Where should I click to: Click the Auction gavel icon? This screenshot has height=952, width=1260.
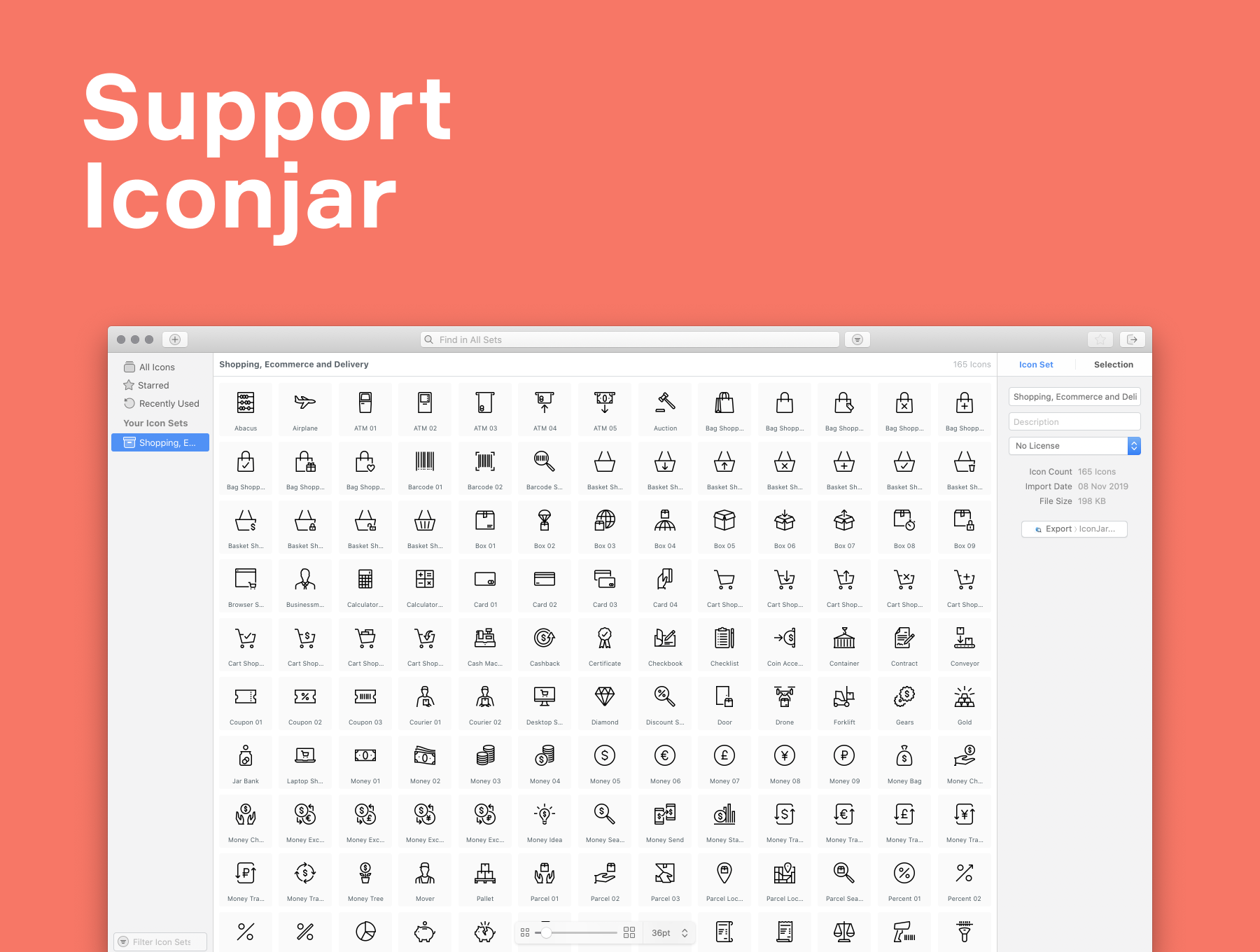(x=665, y=404)
